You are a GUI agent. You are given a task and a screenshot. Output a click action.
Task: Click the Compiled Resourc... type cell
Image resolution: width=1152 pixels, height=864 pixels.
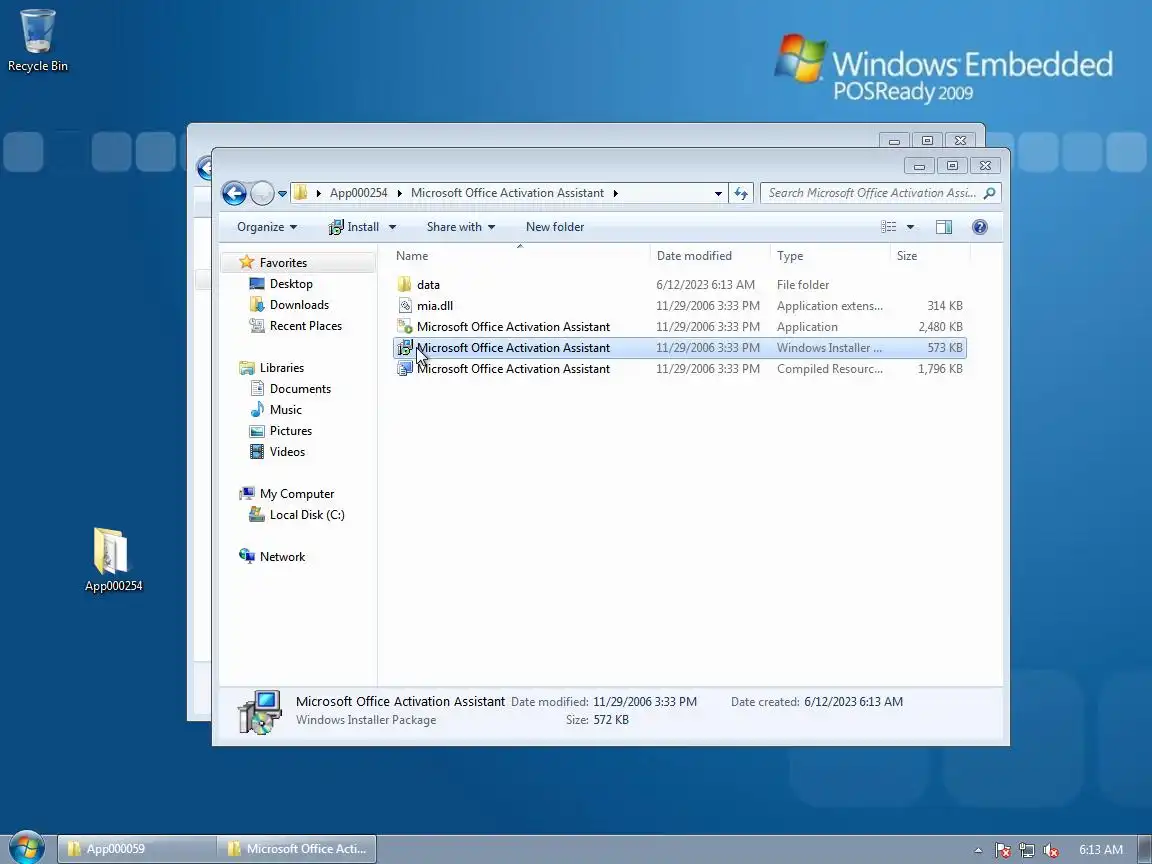point(829,369)
